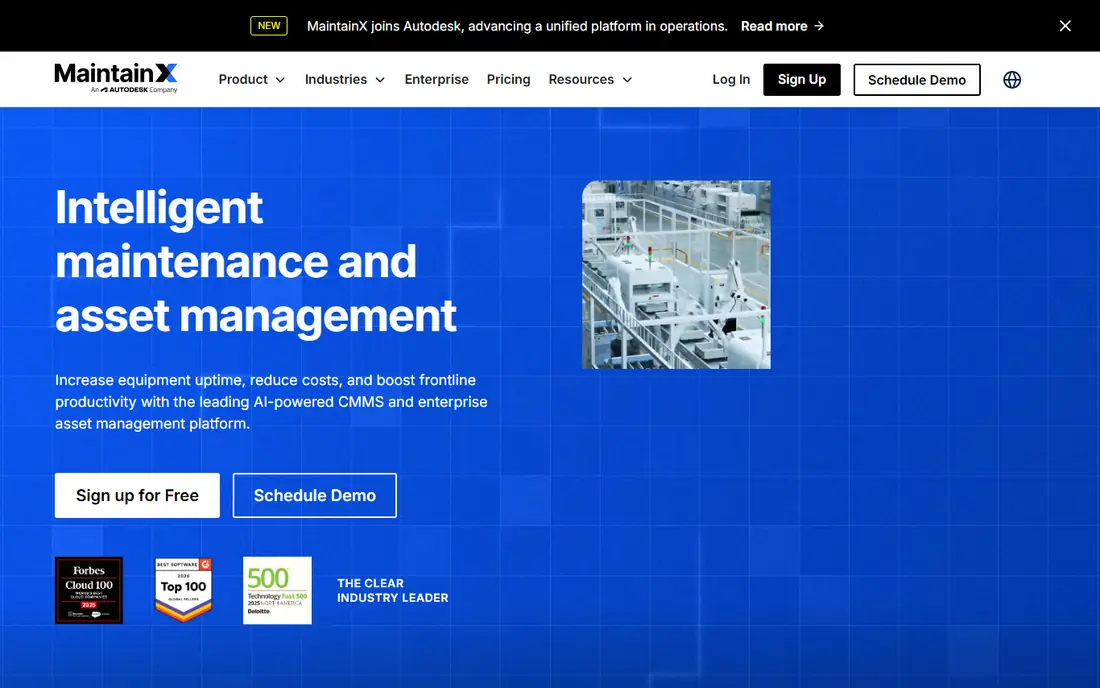This screenshot has height=688, width=1100.
Task: Click the NEW badge in the banner
Action: tap(269, 26)
